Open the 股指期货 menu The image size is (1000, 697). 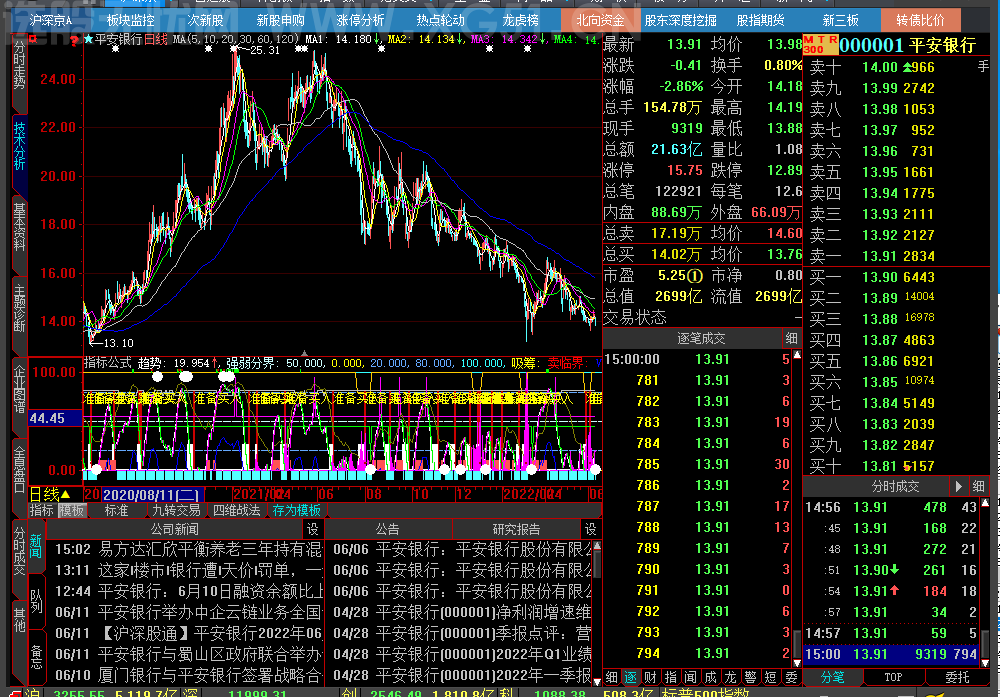(760, 20)
